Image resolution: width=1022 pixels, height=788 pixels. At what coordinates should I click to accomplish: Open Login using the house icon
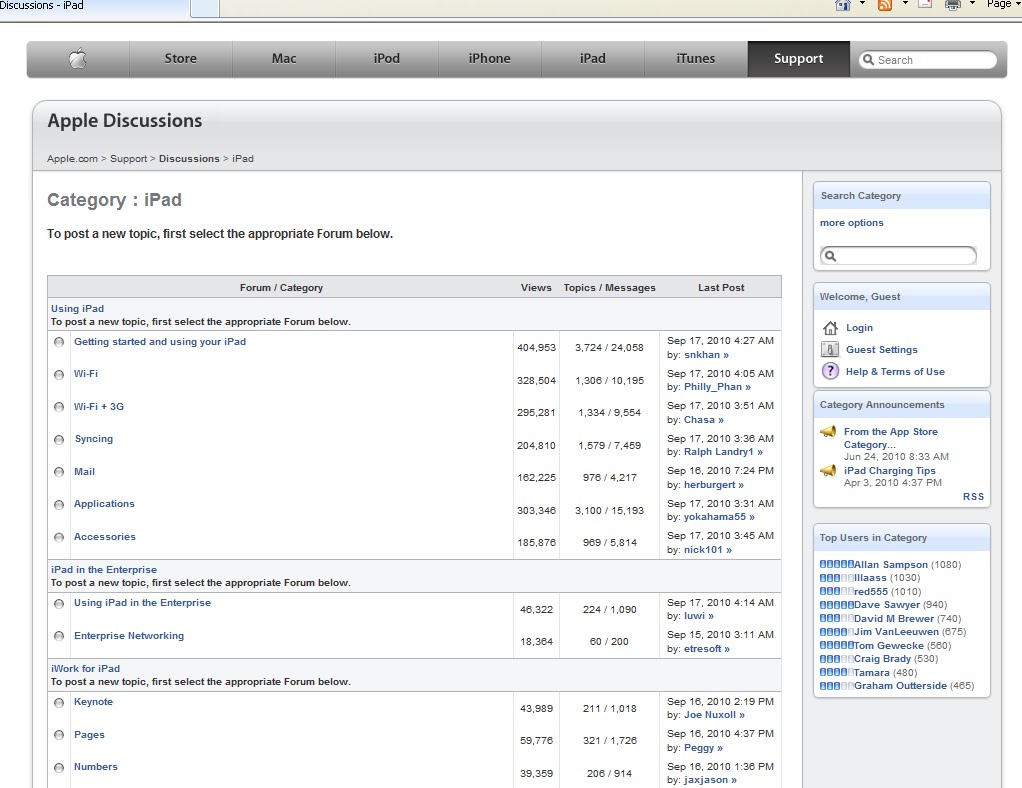click(830, 327)
